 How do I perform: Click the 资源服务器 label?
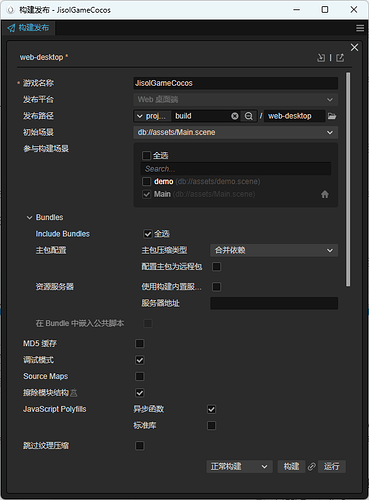[55, 287]
